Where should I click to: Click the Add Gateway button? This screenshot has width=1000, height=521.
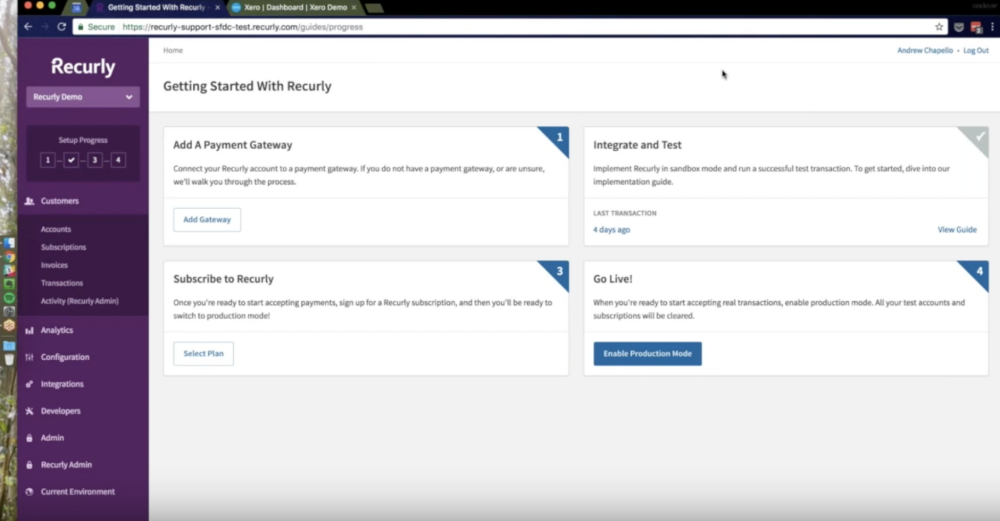[x=207, y=219]
